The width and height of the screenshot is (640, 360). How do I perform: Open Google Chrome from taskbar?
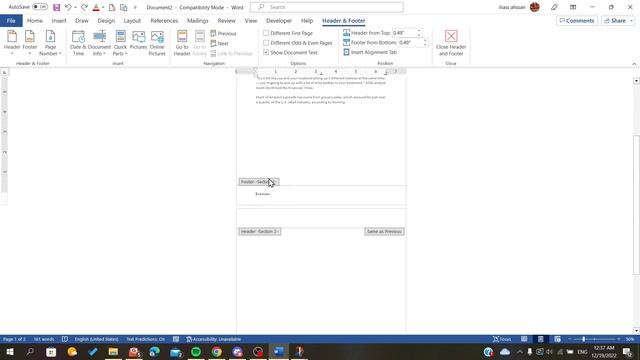click(x=217, y=352)
